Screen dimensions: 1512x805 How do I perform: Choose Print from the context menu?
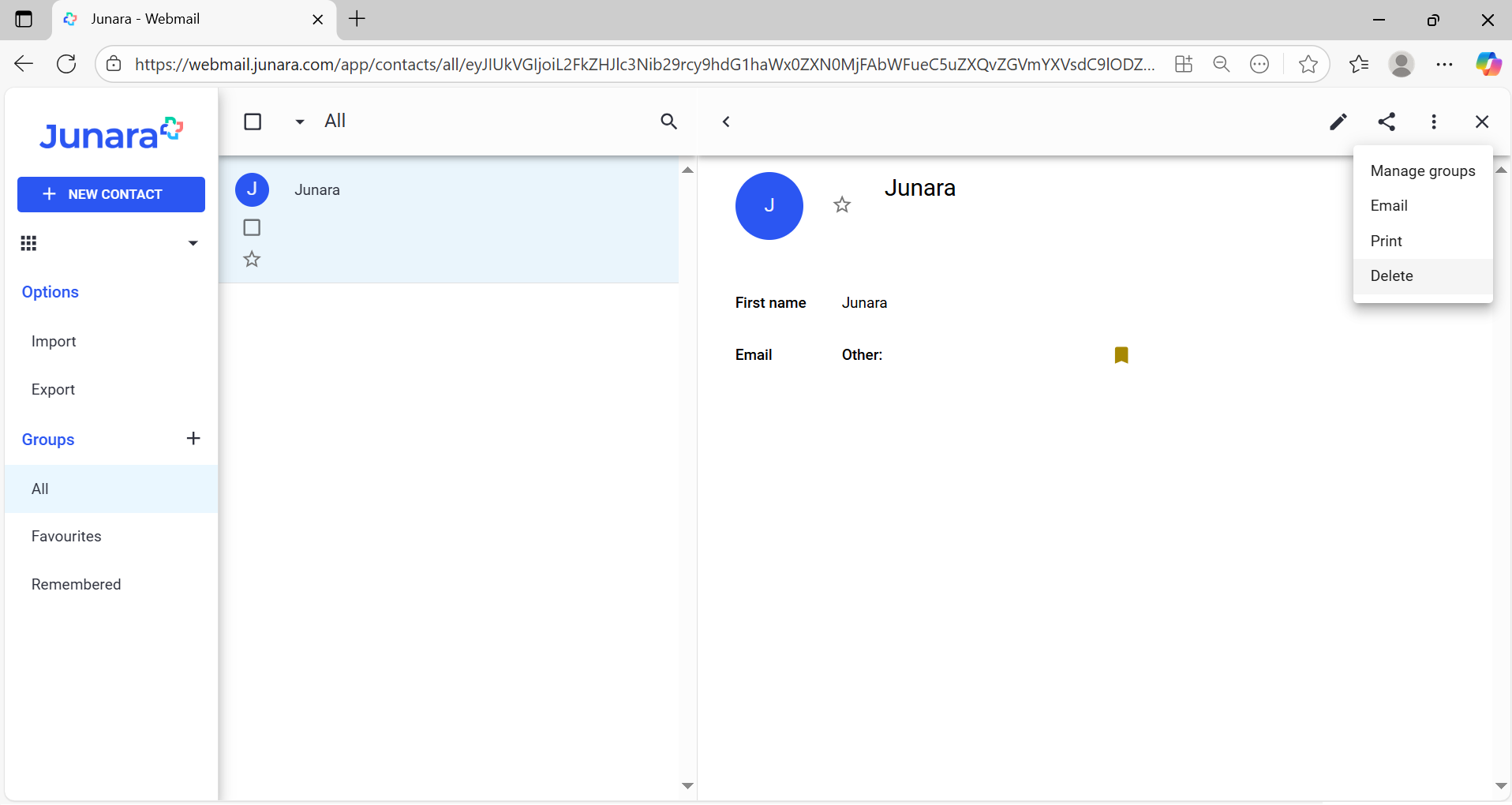click(x=1423, y=241)
